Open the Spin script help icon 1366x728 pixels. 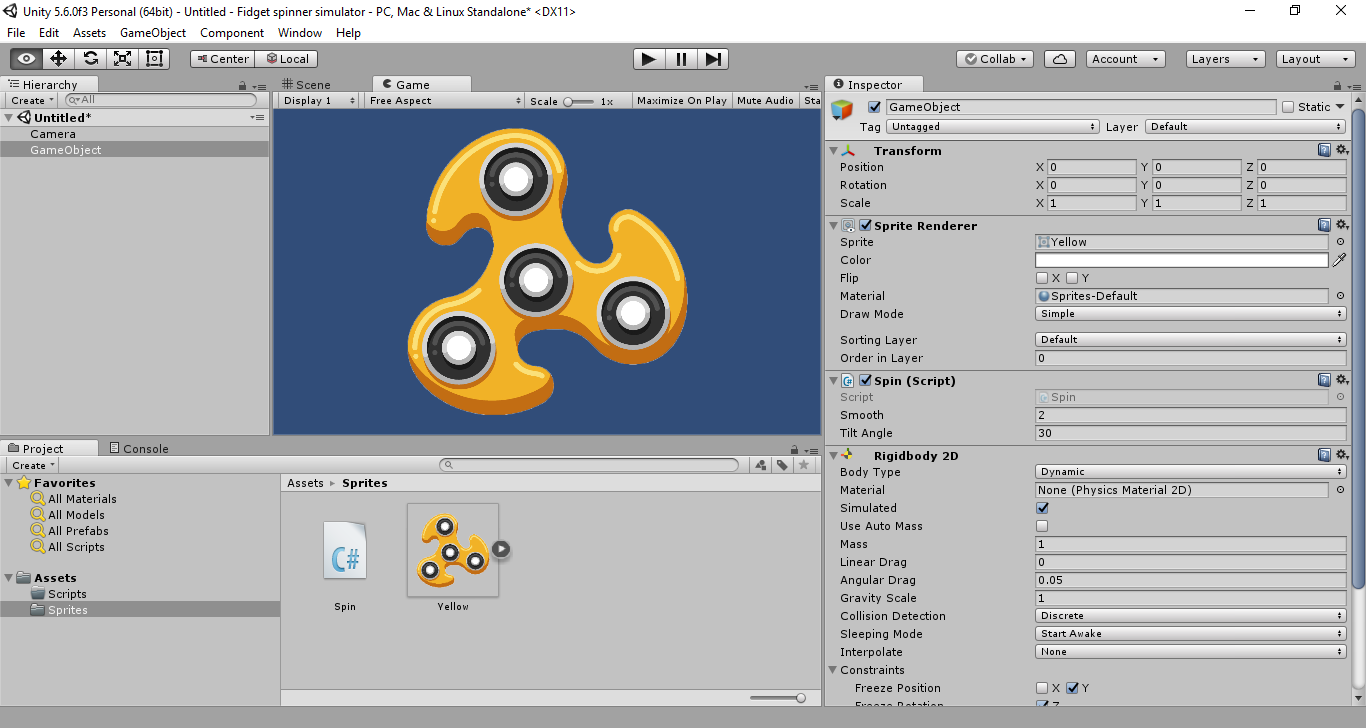click(1324, 380)
